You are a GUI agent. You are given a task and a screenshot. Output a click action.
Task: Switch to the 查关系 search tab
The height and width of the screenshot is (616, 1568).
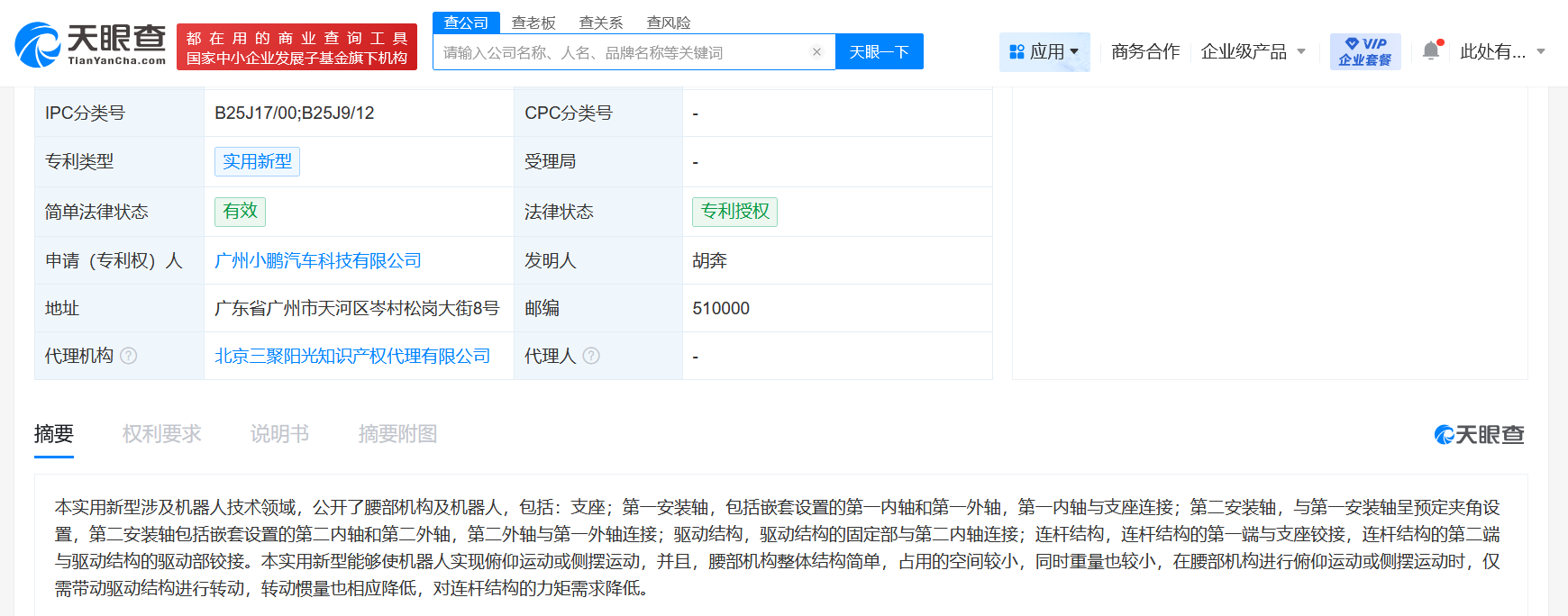601,23
